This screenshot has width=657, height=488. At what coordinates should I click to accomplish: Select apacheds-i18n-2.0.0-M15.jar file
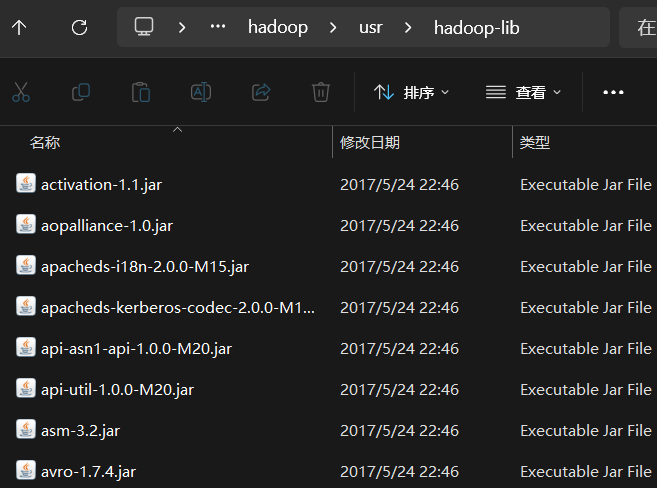[x=145, y=267]
